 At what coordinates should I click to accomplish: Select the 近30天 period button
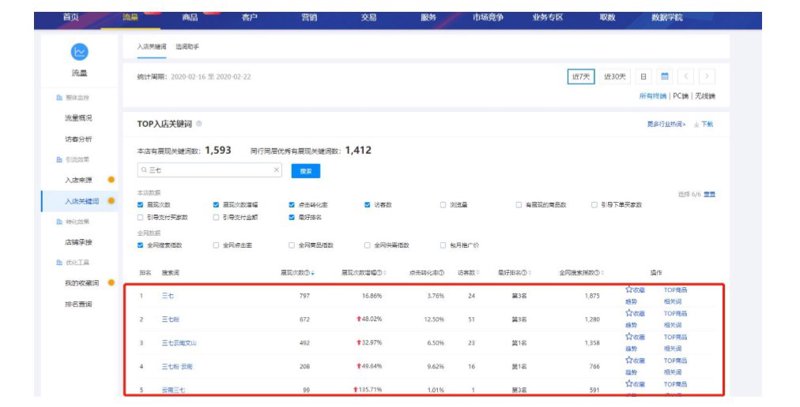pos(615,77)
